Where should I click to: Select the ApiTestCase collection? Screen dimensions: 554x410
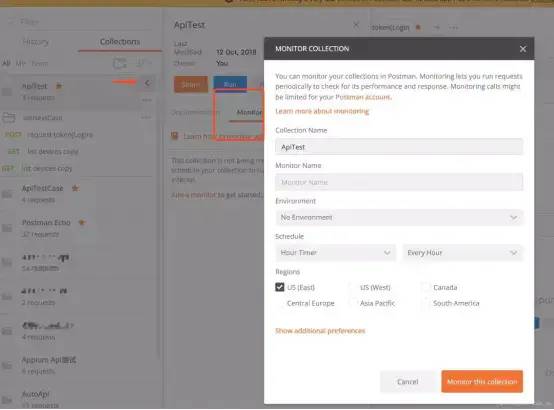[42, 188]
